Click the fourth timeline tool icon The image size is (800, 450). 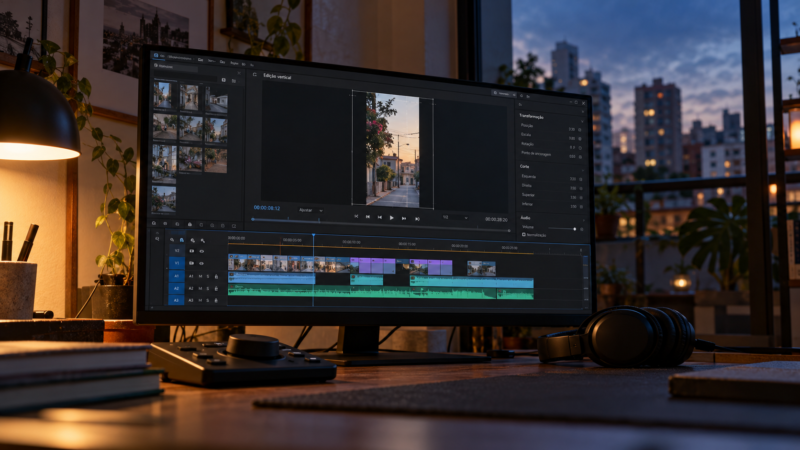[203, 241]
